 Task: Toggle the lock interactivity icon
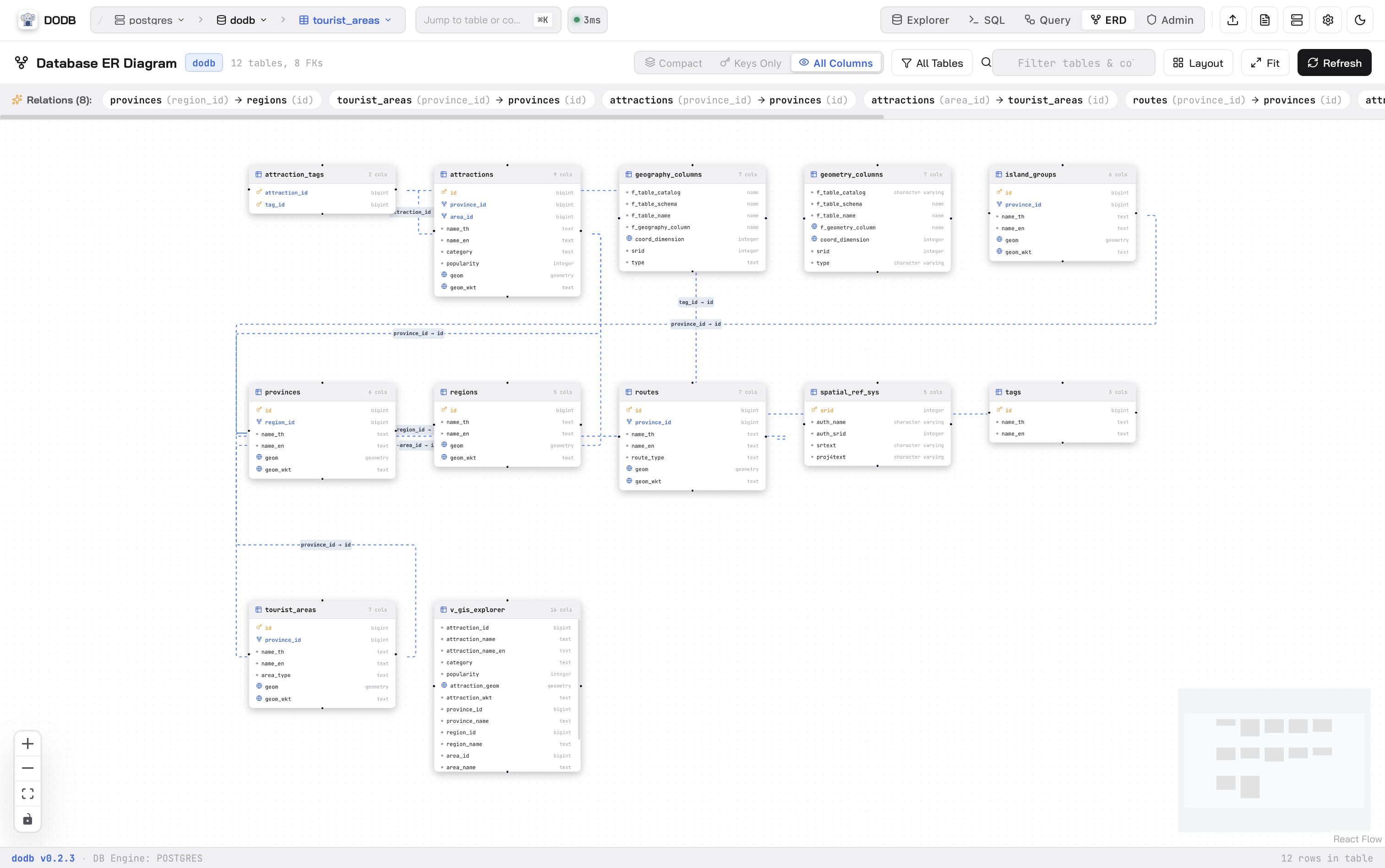[x=27, y=819]
